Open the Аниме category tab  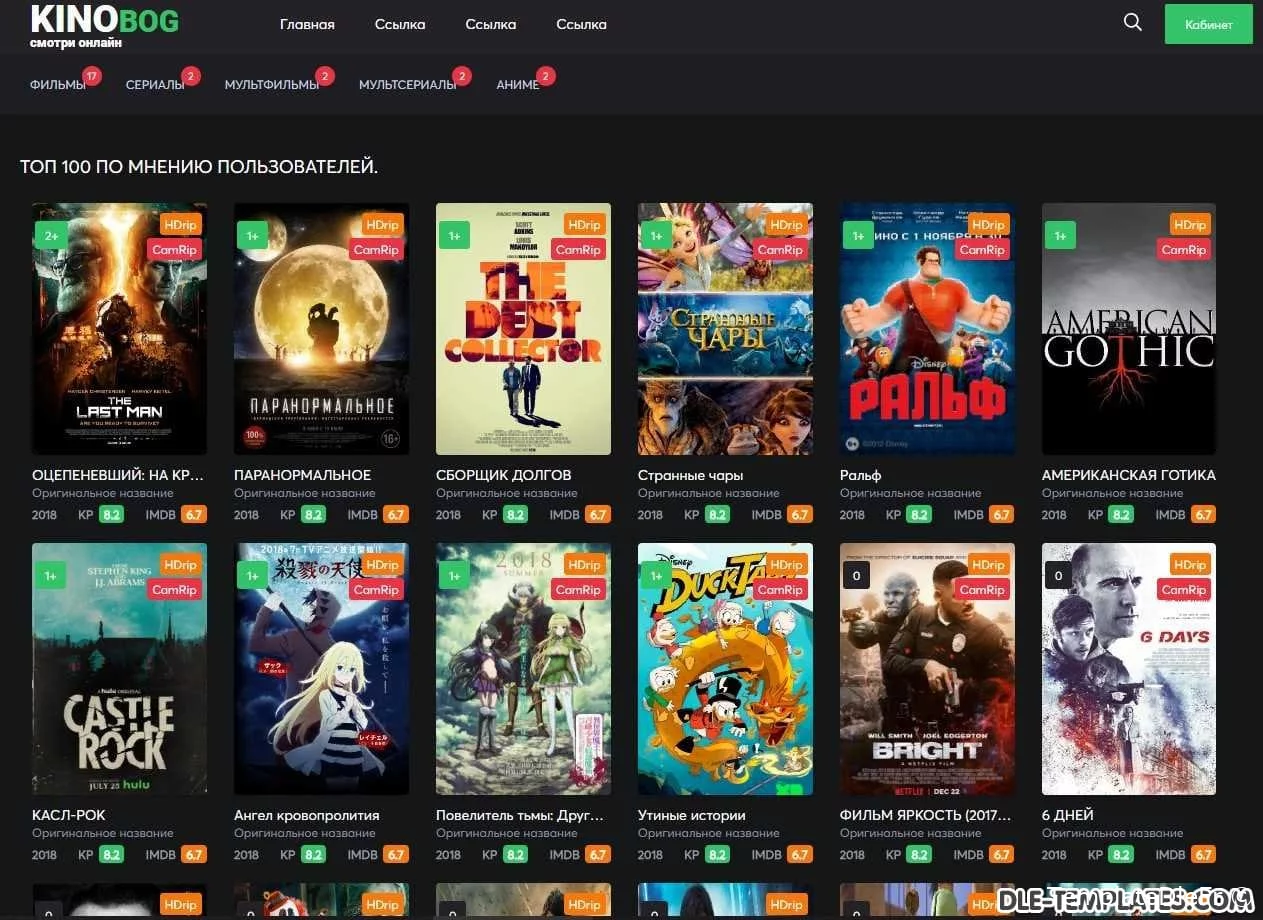click(517, 85)
